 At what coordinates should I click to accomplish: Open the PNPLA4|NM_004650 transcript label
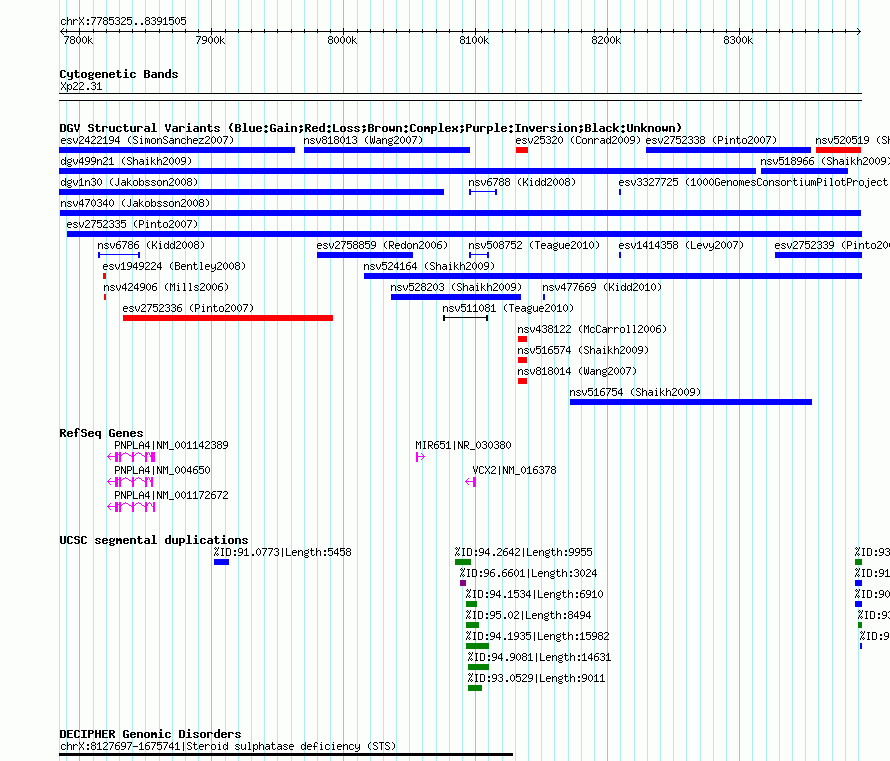pyautogui.click(x=162, y=470)
